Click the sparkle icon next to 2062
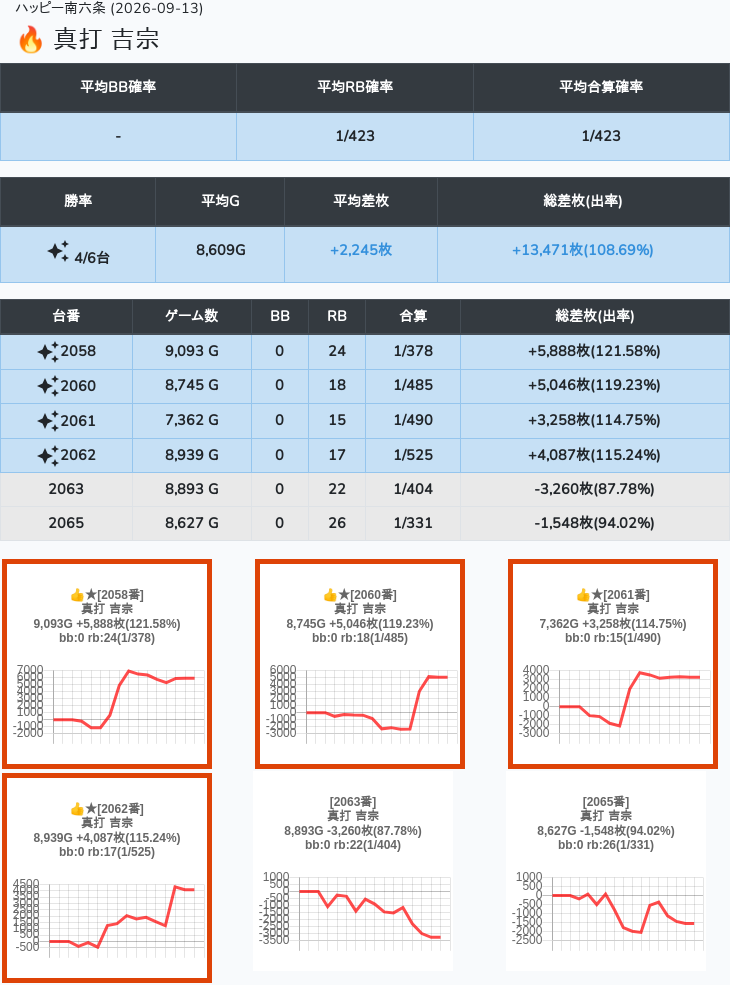 pyautogui.click(x=48, y=455)
